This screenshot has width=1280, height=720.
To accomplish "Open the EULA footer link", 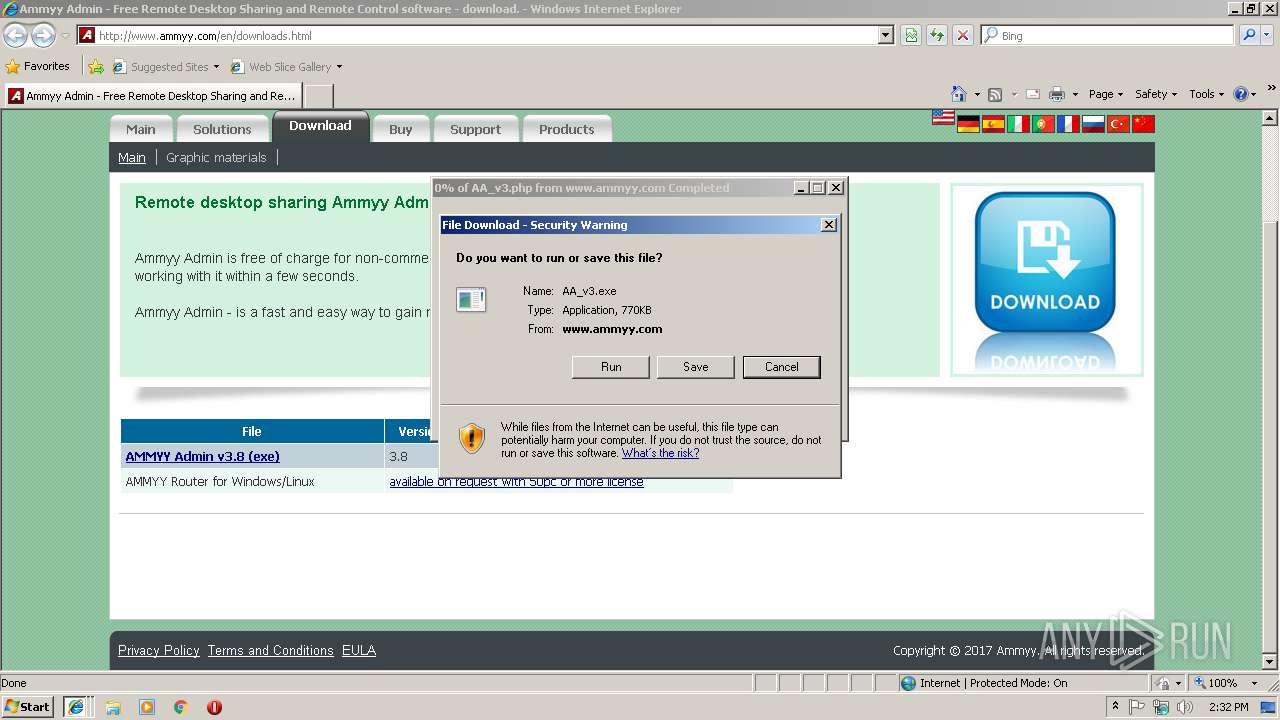I will click(x=359, y=650).
